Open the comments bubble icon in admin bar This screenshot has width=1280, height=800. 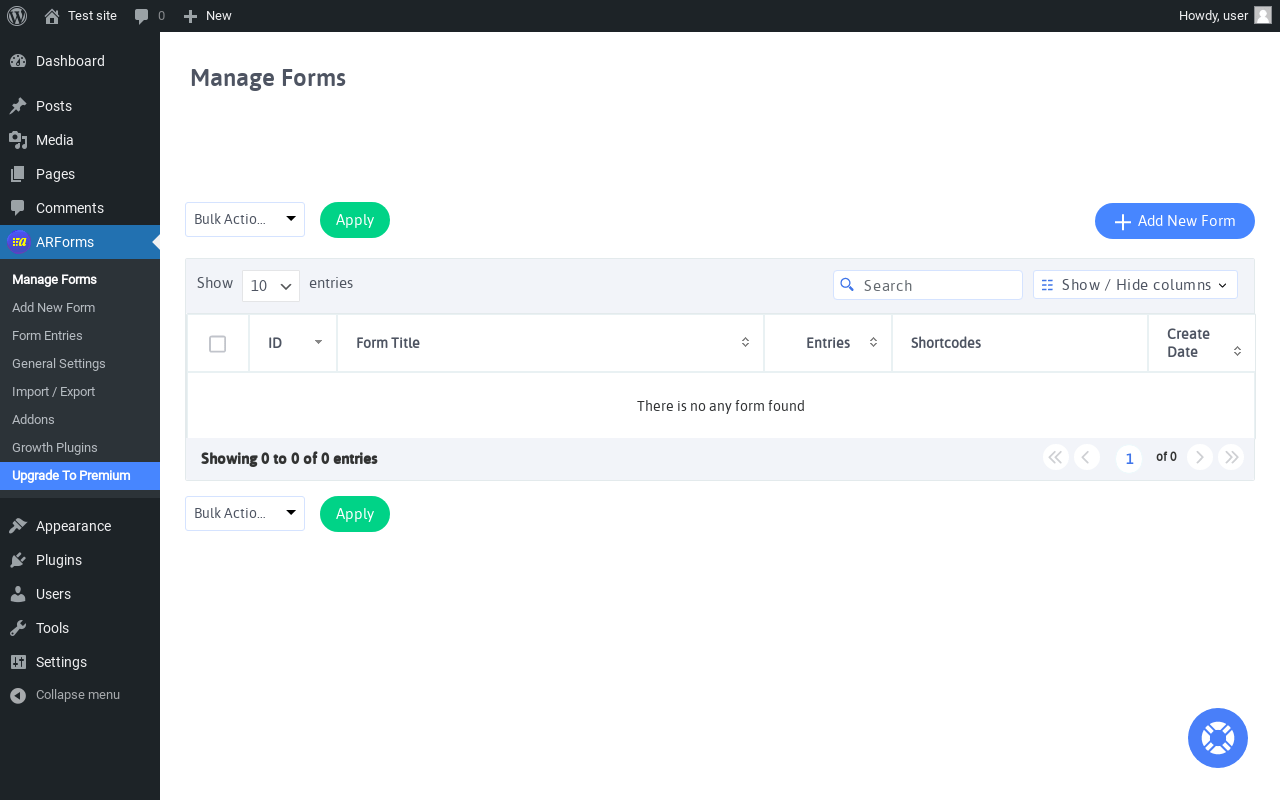click(x=142, y=16)
